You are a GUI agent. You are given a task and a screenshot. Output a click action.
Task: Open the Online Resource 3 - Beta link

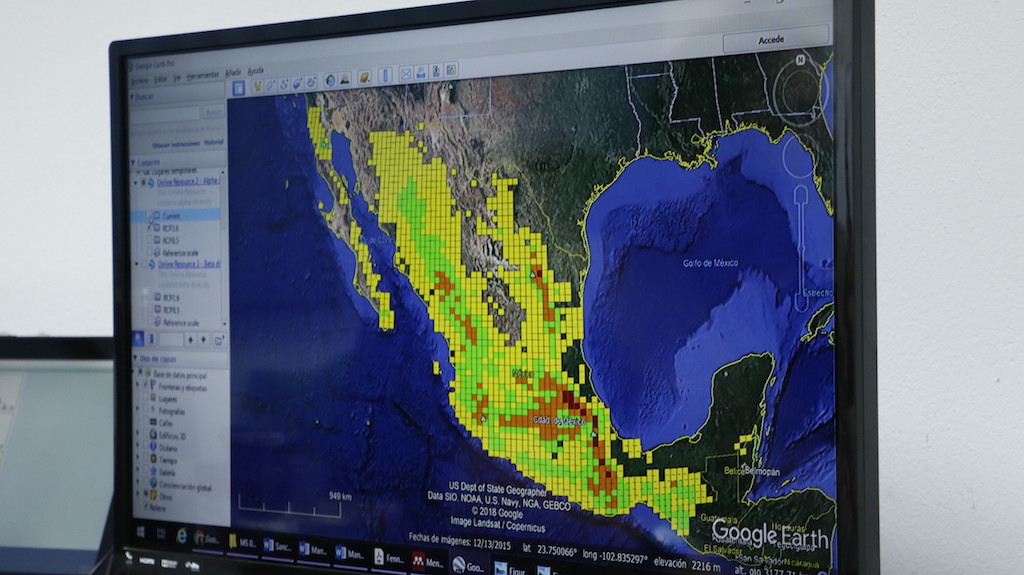tap(189, 265)
